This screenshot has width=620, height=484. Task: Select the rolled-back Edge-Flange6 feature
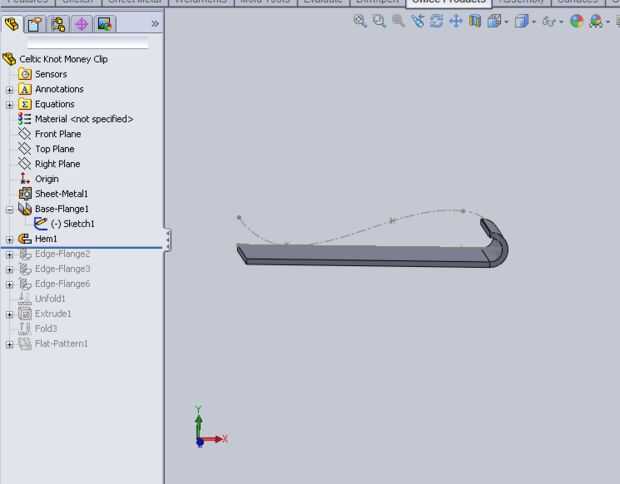coord(62,284)
